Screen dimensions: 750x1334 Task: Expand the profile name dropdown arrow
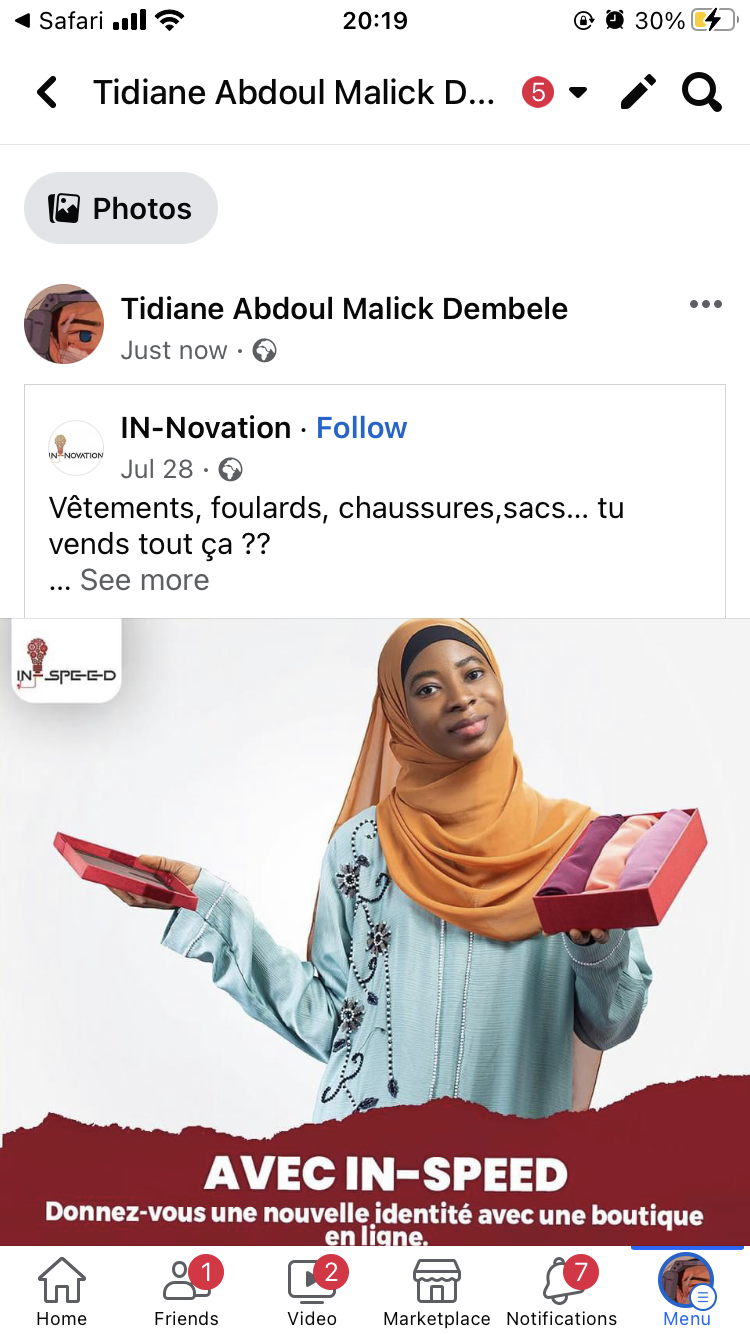[x=577, y=93]
